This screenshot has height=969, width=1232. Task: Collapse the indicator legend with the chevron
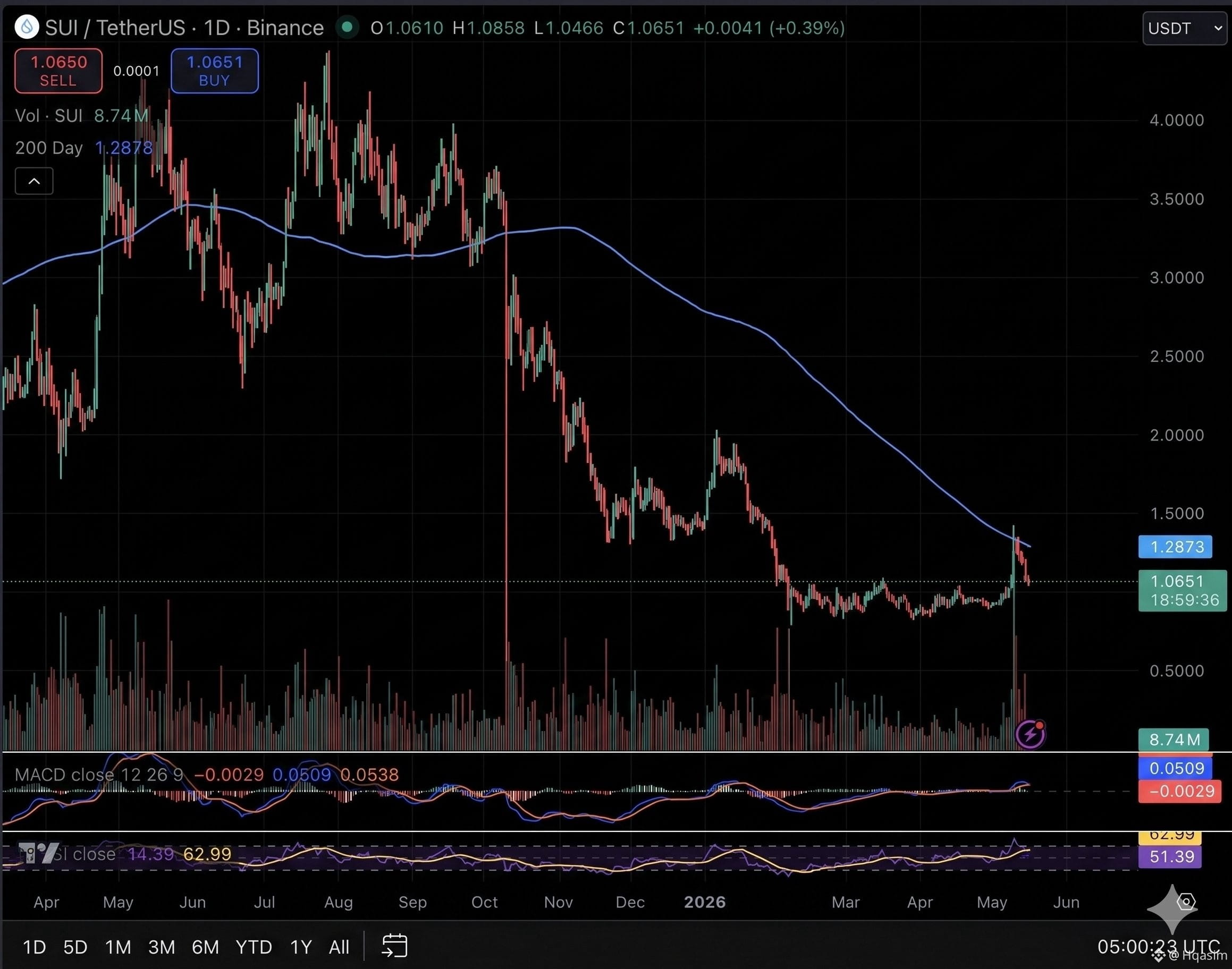click(x=34, y=181)
